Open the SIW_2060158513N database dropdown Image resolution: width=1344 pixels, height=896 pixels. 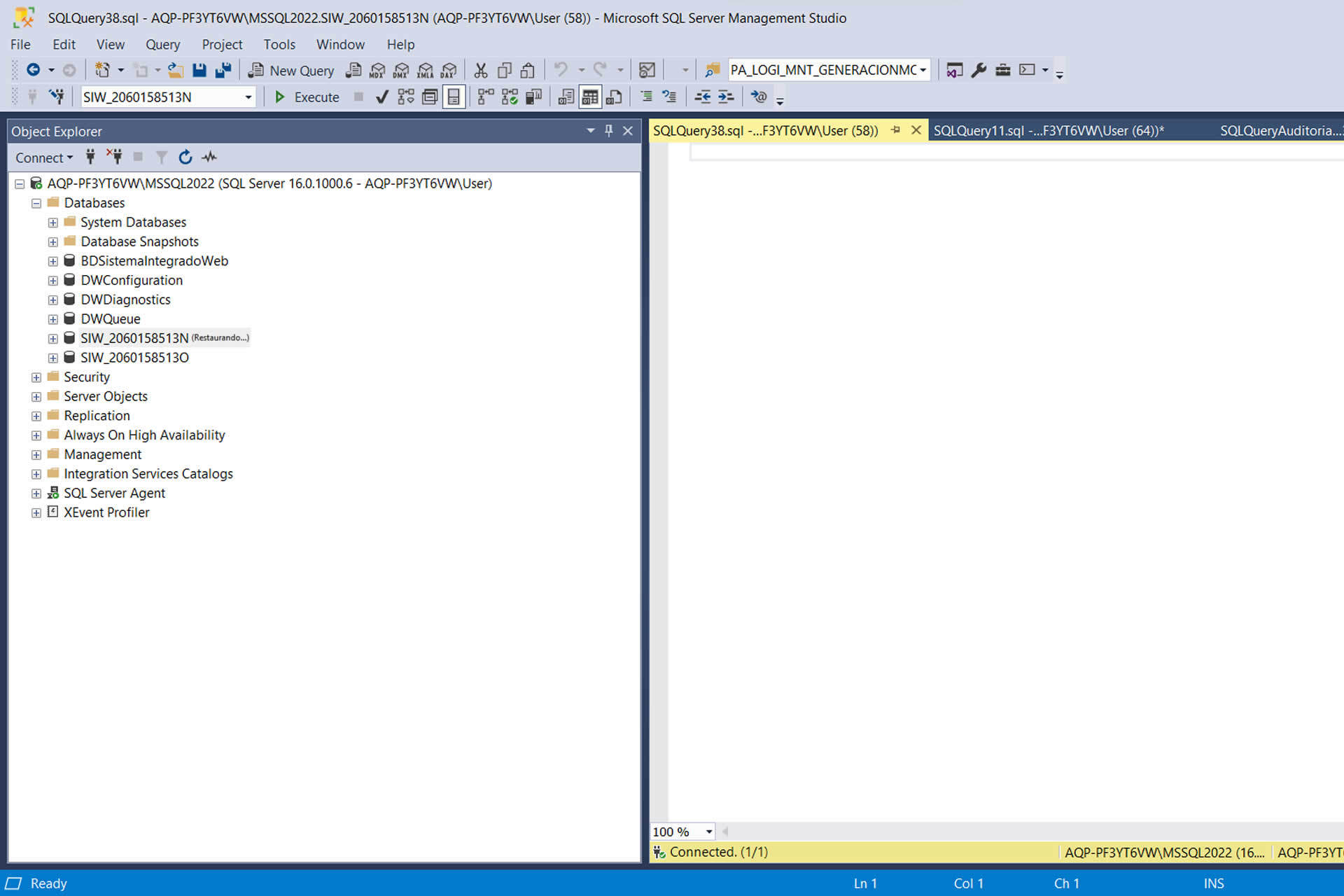click(x=248, y=97)
